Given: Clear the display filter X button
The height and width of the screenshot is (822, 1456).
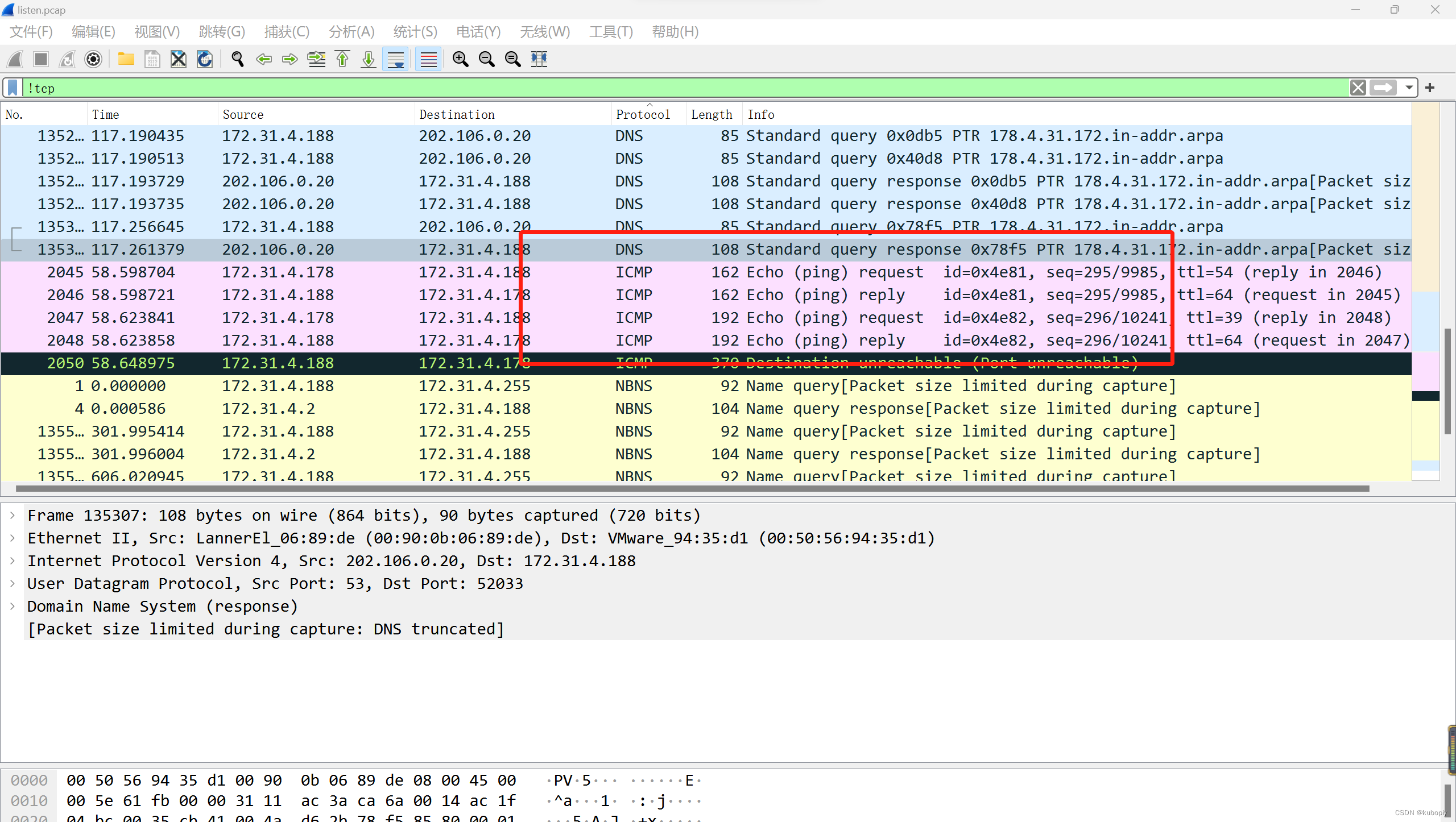Looking at the screenshot, I should point(1358,88).
